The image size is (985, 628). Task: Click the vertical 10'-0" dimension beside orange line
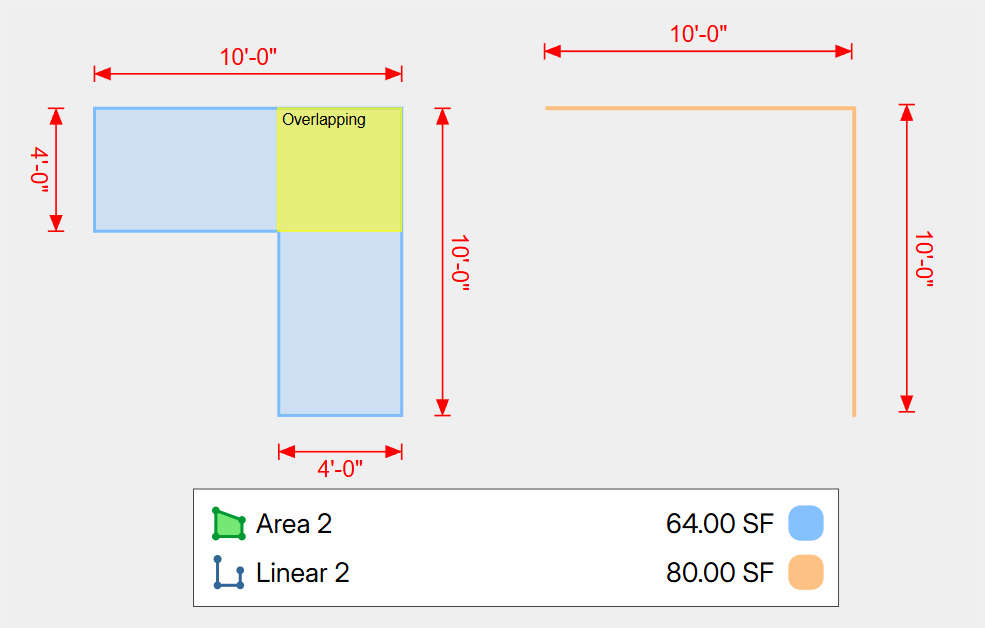pos(924,259)
